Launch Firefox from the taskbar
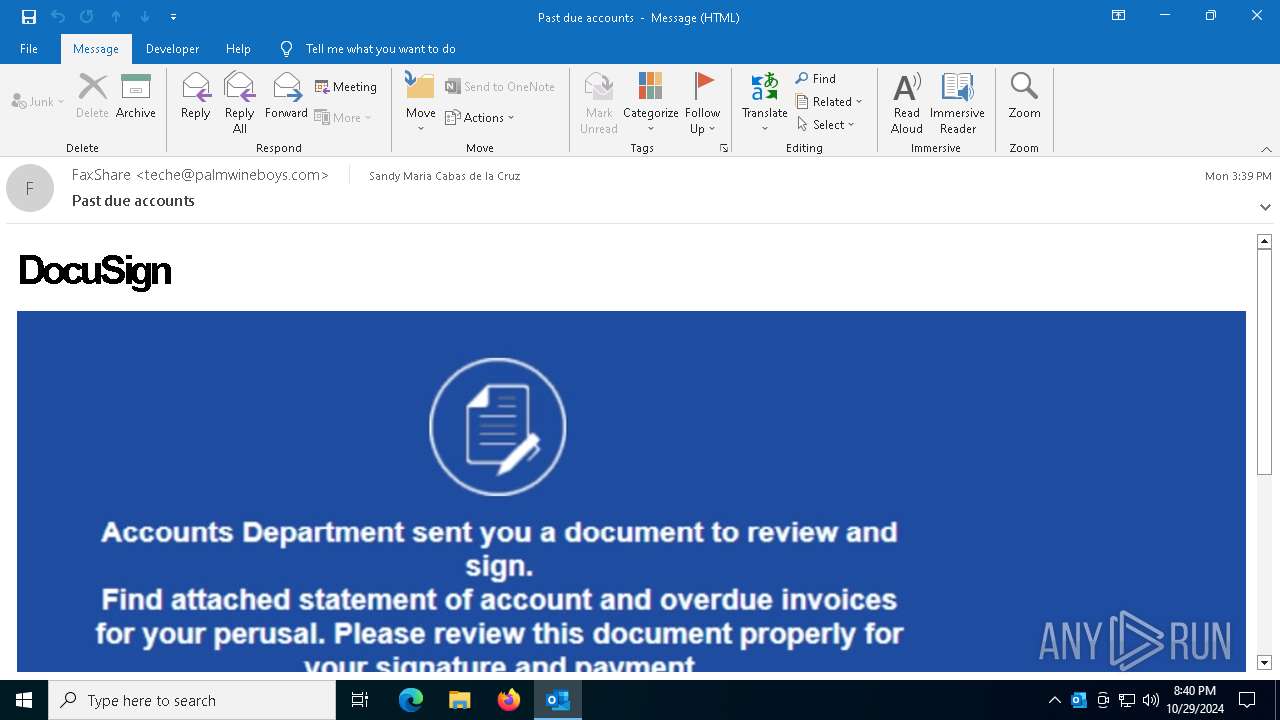The image size is (1280, 720). [x=509, y=700]
